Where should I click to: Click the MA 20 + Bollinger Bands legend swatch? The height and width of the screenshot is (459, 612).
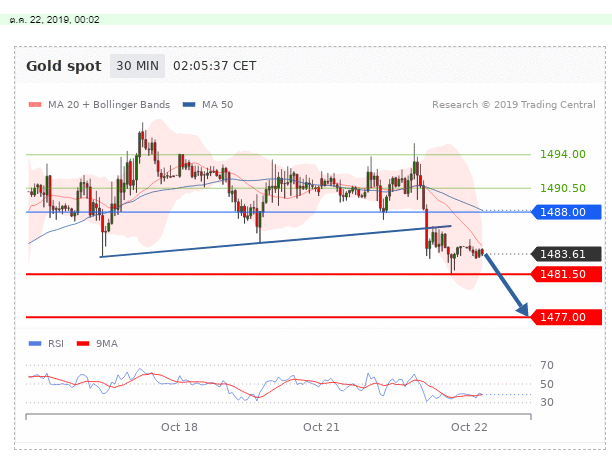coord(35,105)
